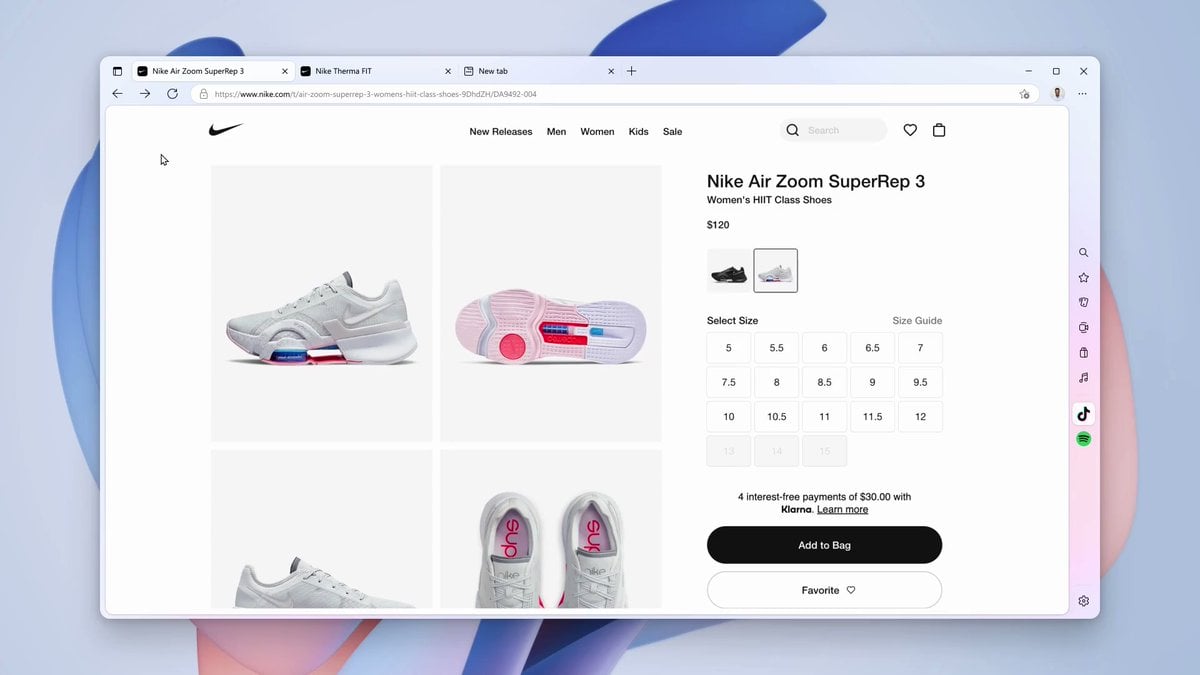1200x675 pixels.
Task: Open the sidebar settings gear icon
Action: click(x=1083, y=601)
